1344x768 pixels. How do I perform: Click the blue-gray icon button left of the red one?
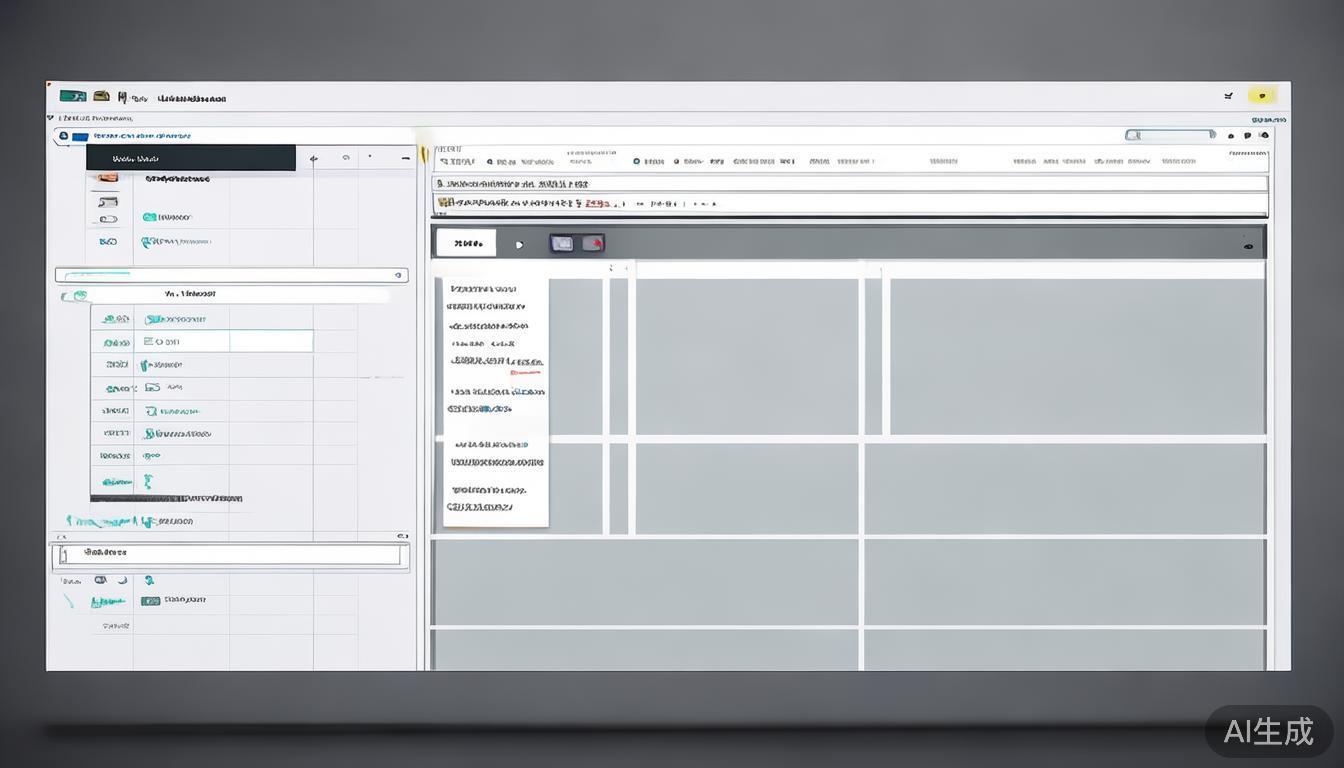tap(562, 243)
